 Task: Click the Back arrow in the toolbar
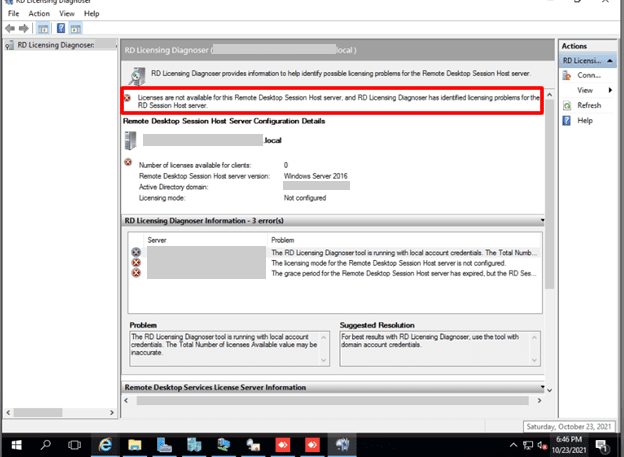coord(10,28)
